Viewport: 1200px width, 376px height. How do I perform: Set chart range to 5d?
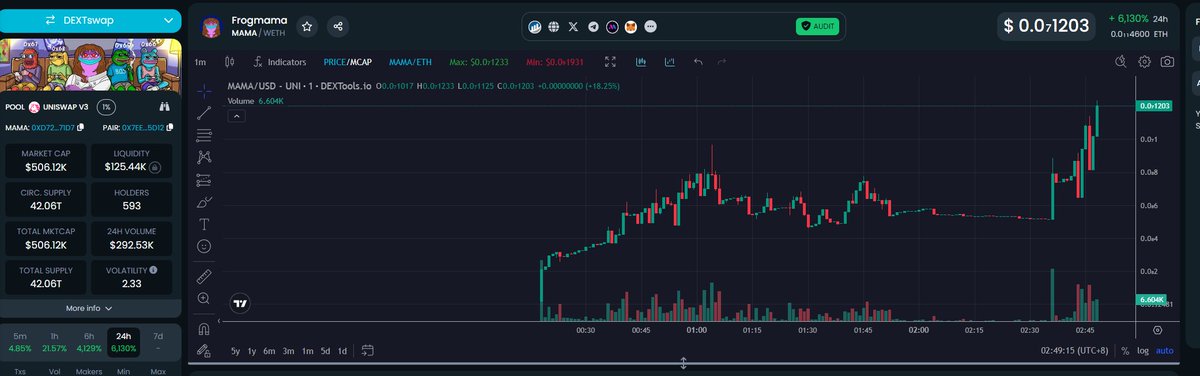point(324,351)
